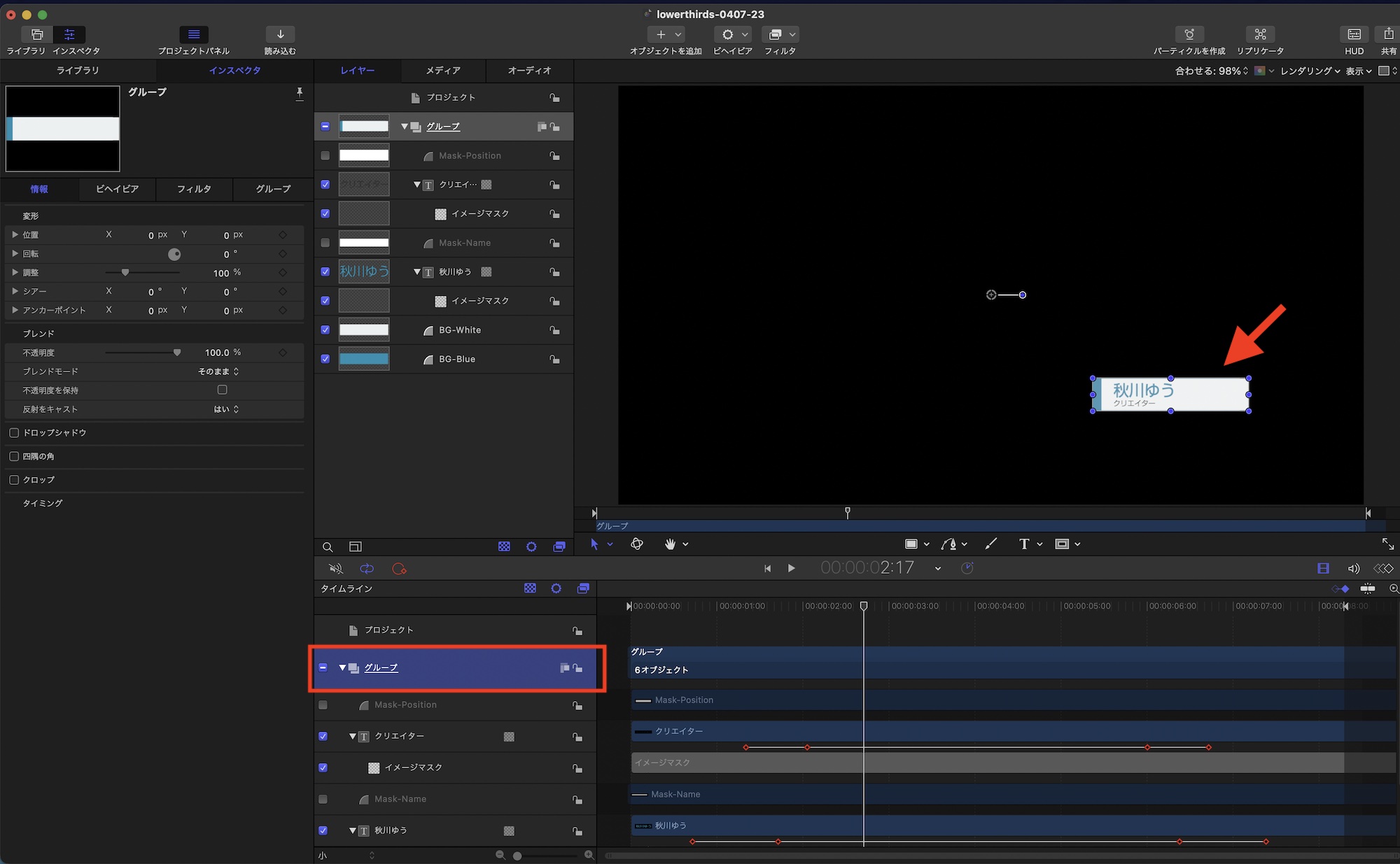Uncheck BG-Blue layer visibility checkbox
Image resolution: width=1400 pixels, height=864 pixels.
(325, 359)
